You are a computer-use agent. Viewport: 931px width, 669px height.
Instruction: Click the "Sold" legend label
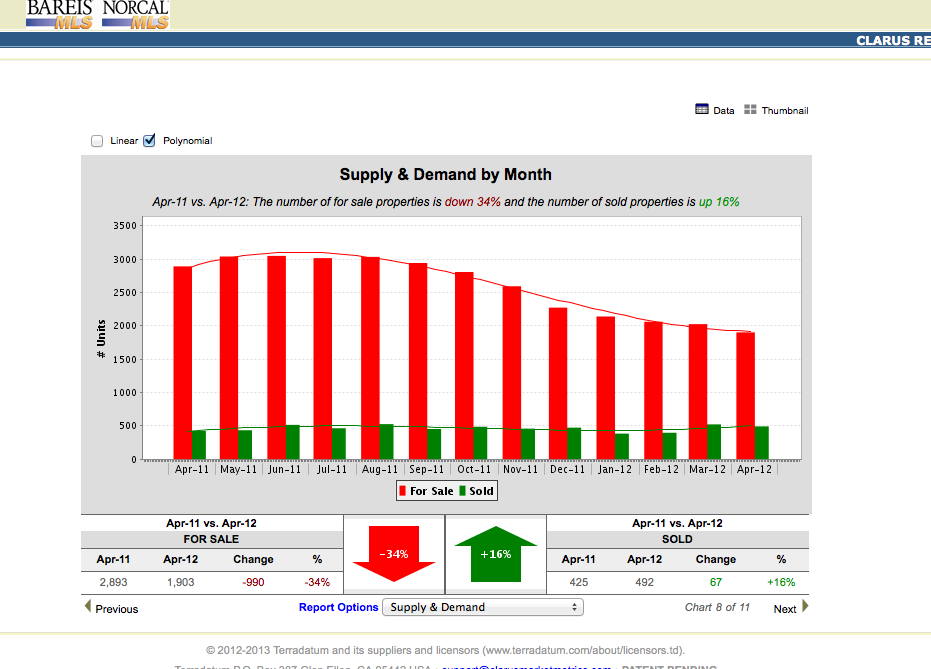(x=481, y=491)
